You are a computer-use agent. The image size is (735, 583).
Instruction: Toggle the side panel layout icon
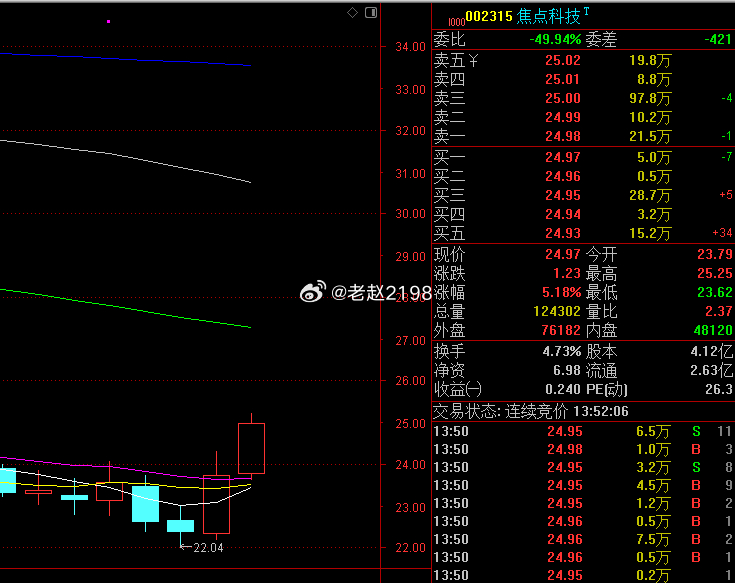pyautogui.click(x=371, y=13)
